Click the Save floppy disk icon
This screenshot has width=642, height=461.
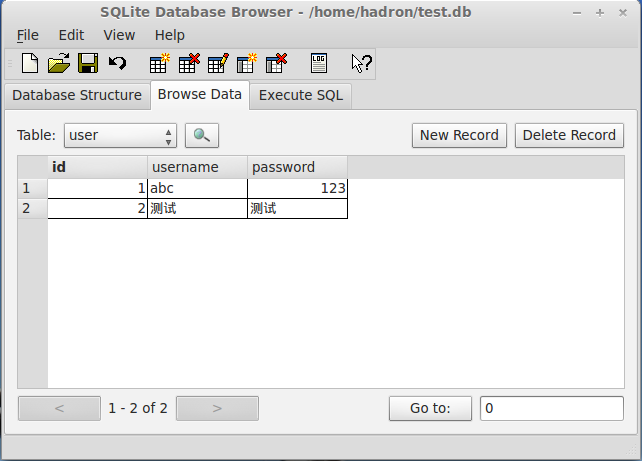tap(88, 64)
